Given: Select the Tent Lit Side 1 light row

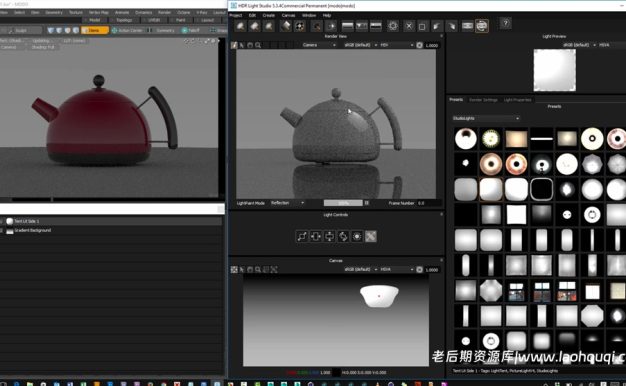Looking at the screenshot, I should [x=111, y=221].
